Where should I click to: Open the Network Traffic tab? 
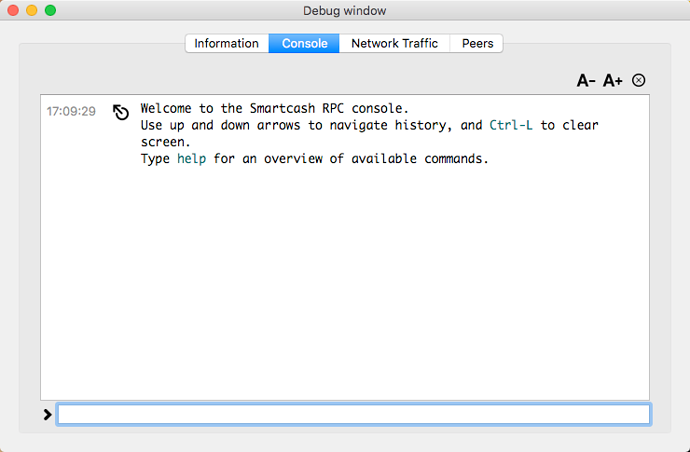point(394,43)
